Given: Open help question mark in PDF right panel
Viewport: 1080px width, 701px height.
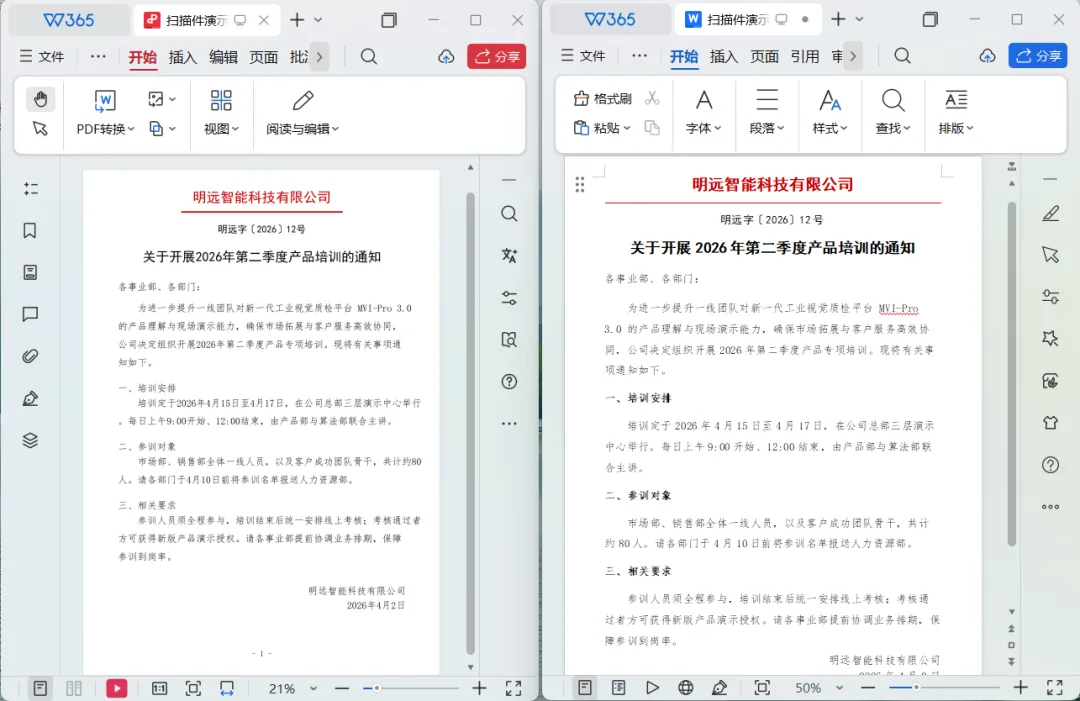Looking at the screenshot, I should (509, 381).
